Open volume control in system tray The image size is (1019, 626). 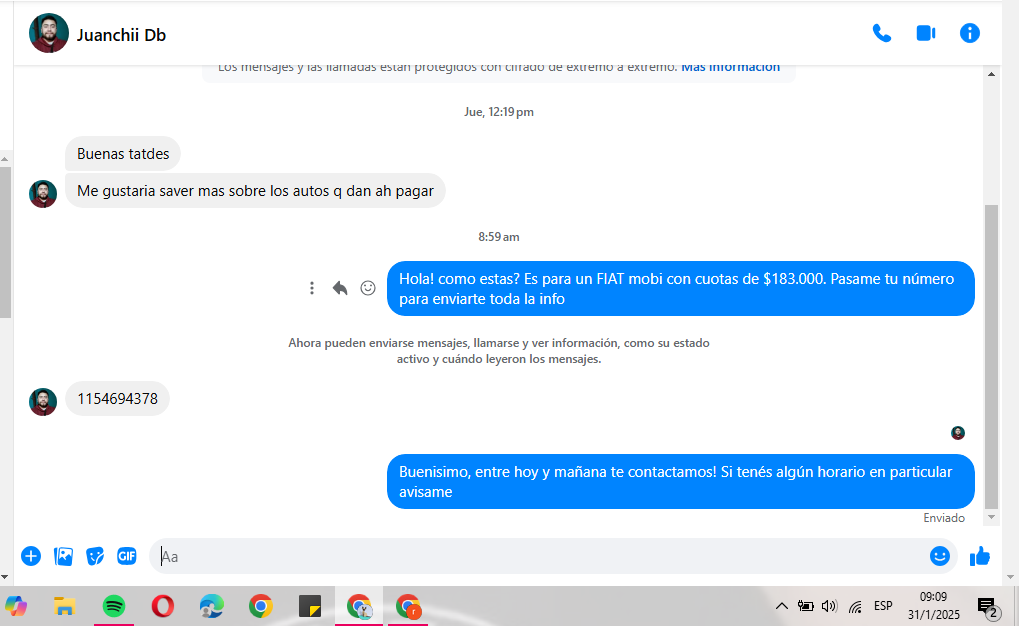tap(829, 606)
